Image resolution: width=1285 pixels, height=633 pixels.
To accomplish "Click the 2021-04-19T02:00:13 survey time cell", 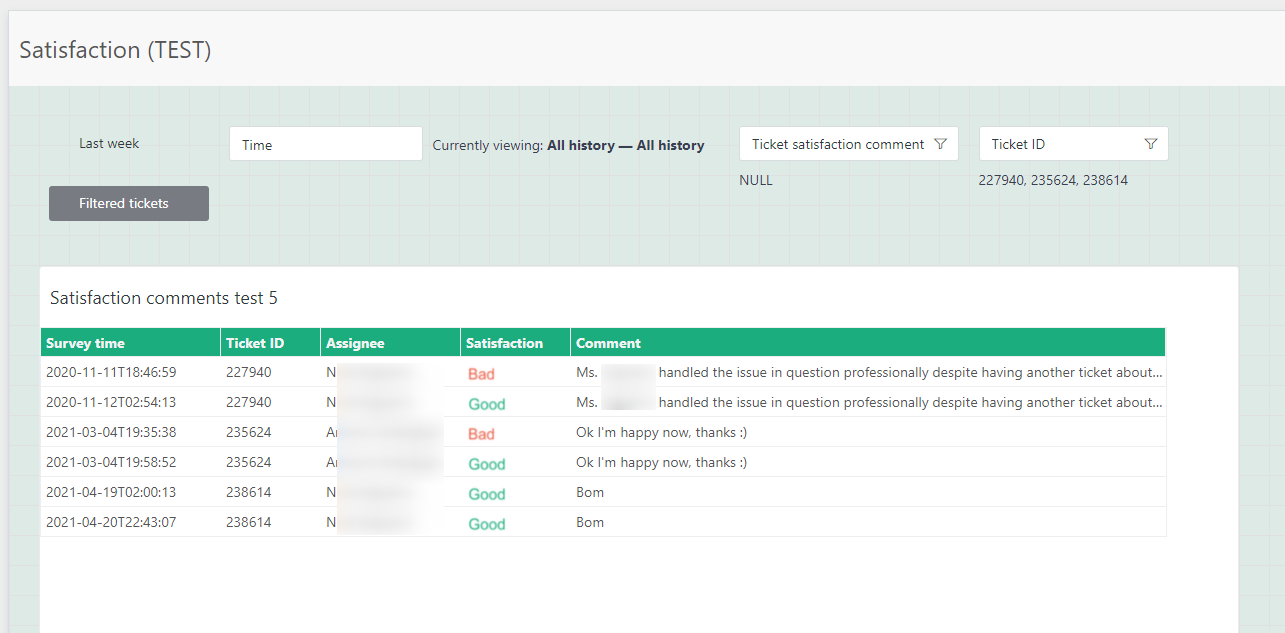I will pyautogui.click(x=111, y=493).
